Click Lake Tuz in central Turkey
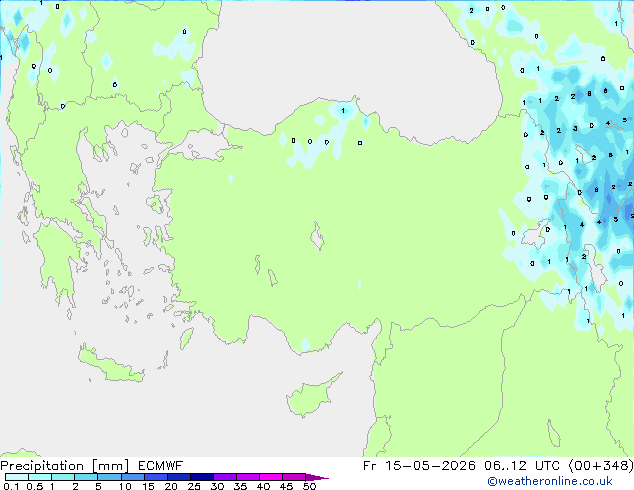The width and height of the screenshot is (634, 490). [x=317, y=236]
